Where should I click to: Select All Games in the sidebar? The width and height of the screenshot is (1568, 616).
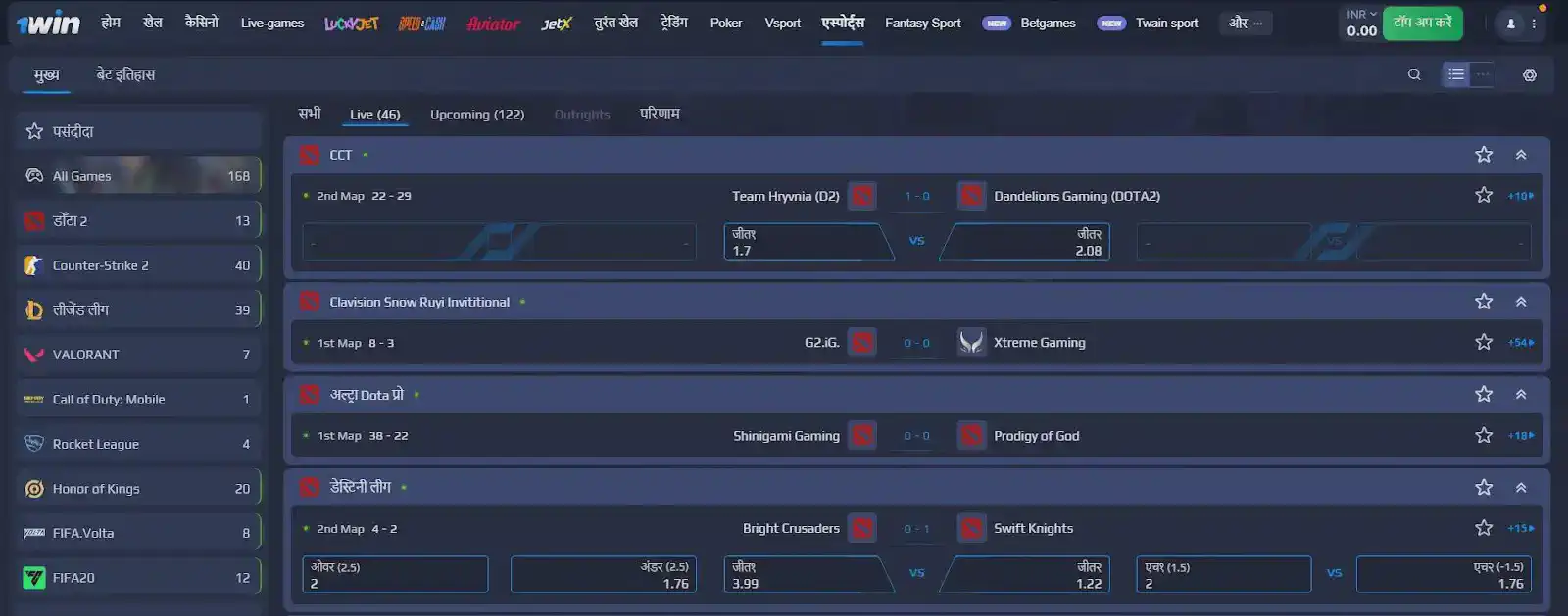point(139,176)
